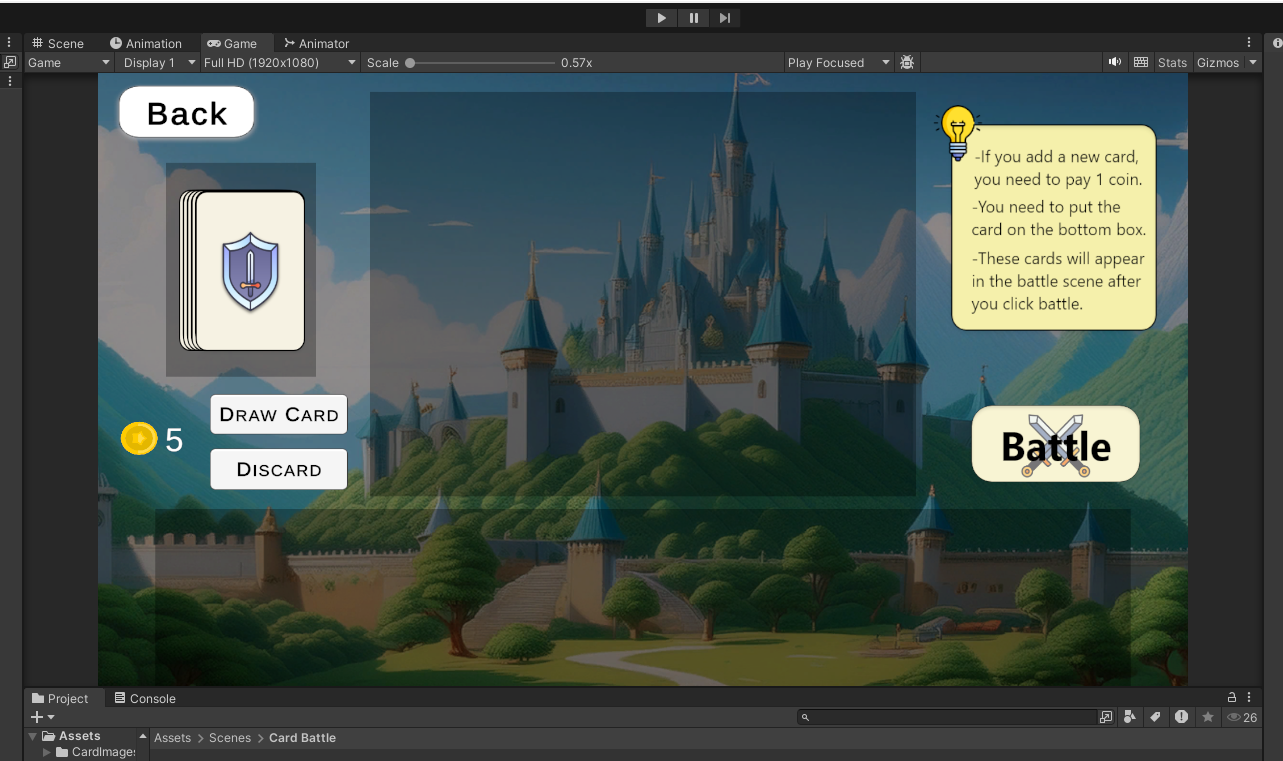Open the Animation tab

[x=146, y=43]
